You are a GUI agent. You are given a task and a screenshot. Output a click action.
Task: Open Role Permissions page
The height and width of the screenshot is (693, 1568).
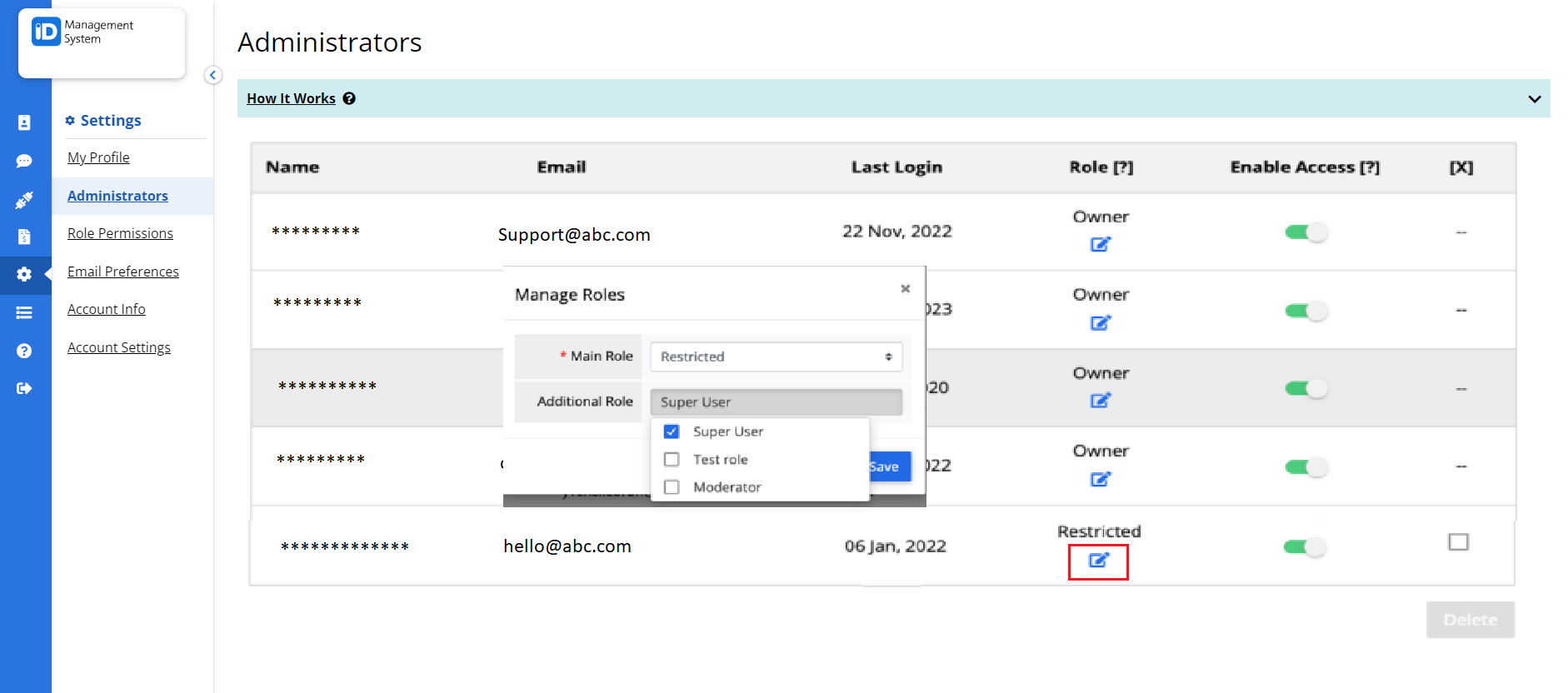click(120, 233)
